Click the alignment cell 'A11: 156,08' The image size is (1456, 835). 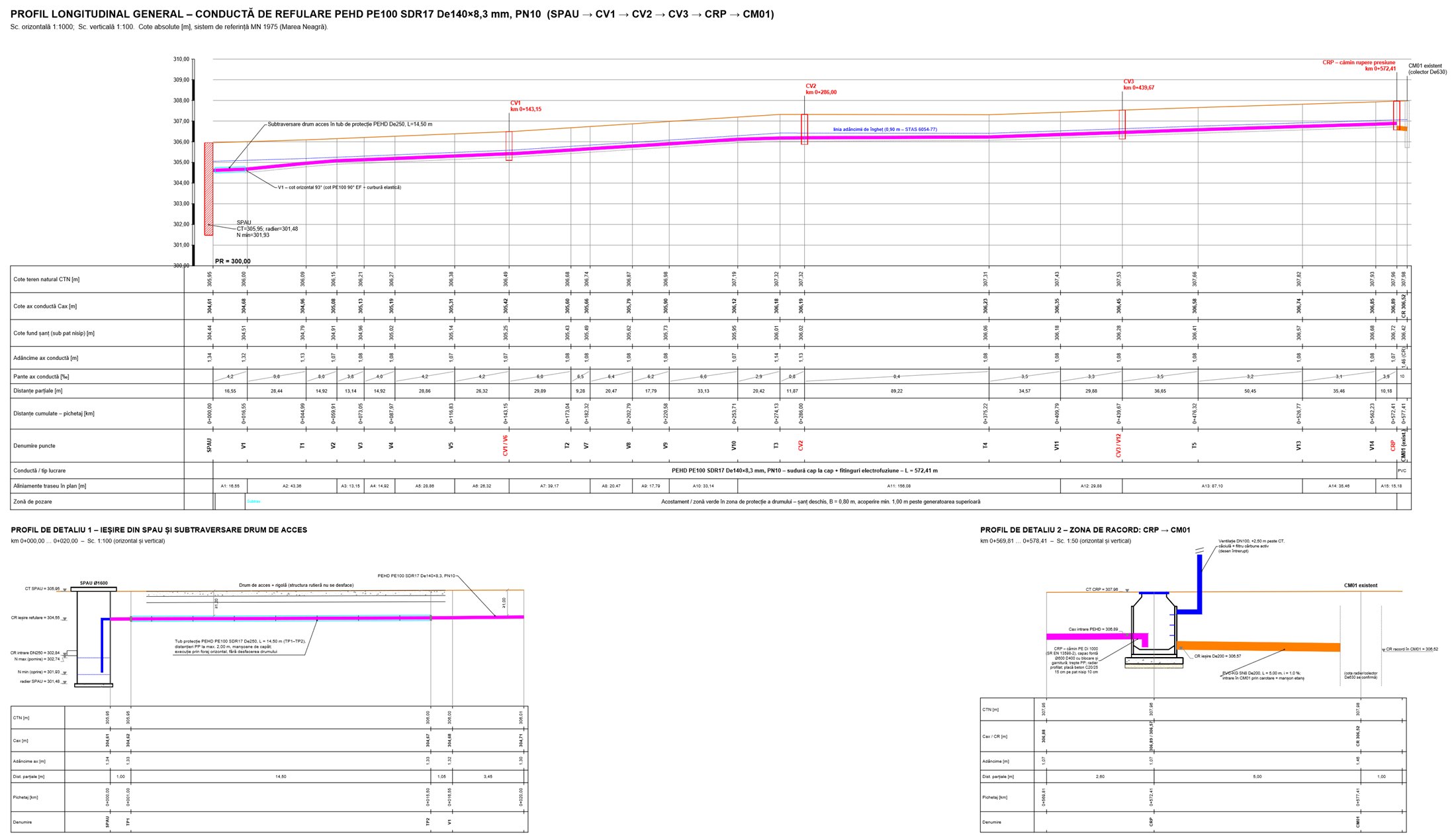pyautogui.click(x=899, y=486)
